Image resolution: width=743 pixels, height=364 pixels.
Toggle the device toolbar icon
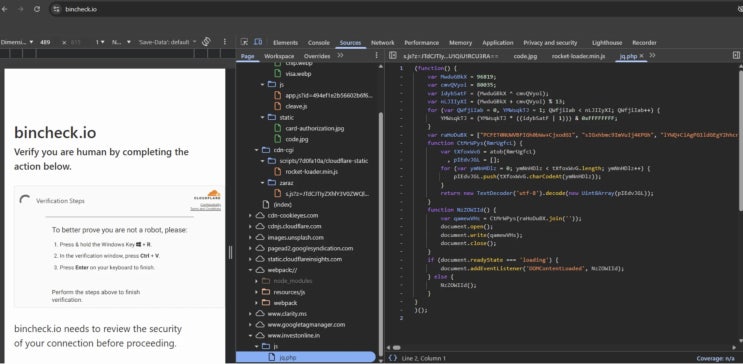pos(258,42)
